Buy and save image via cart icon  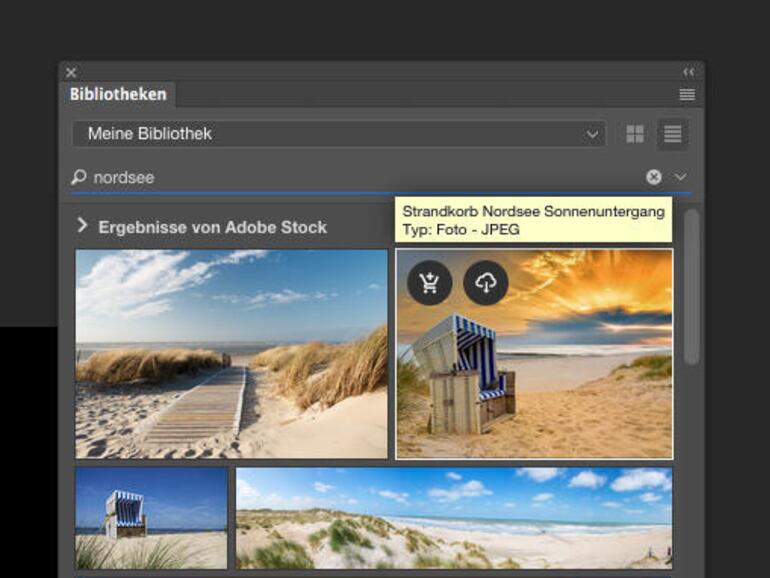click(x=429, y=283)
